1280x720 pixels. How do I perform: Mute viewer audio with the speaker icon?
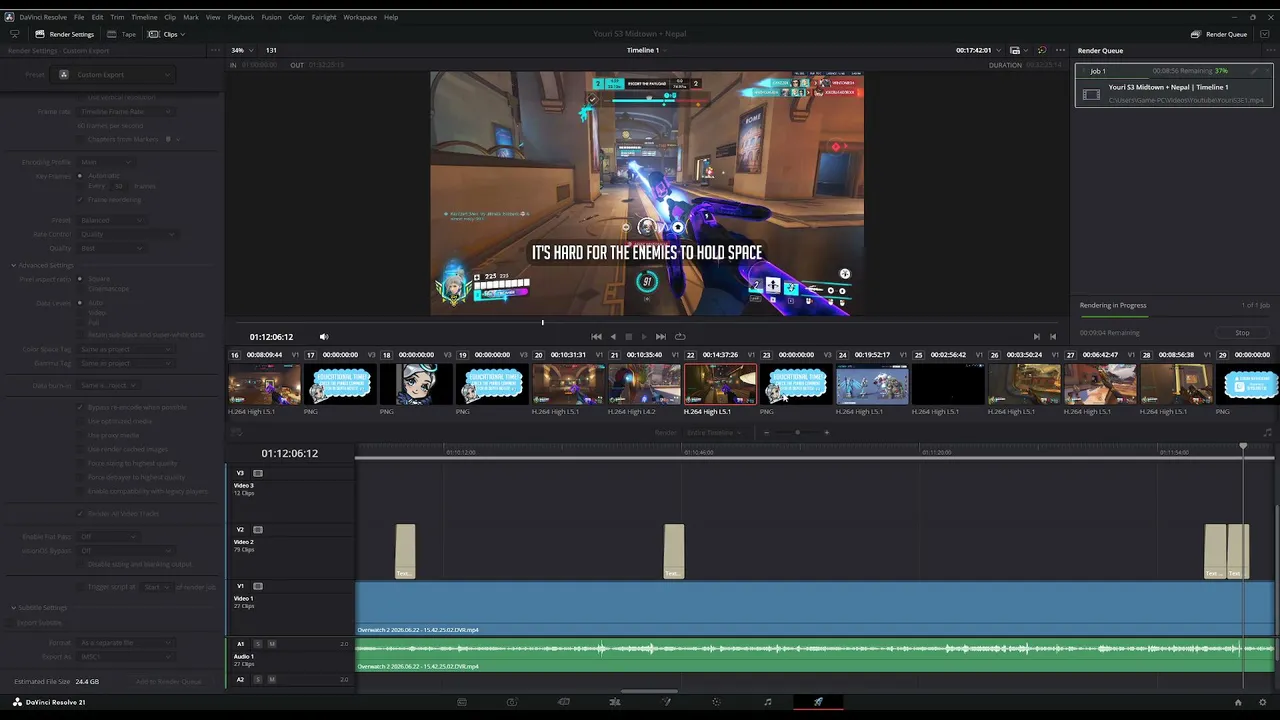coord(323,337)
